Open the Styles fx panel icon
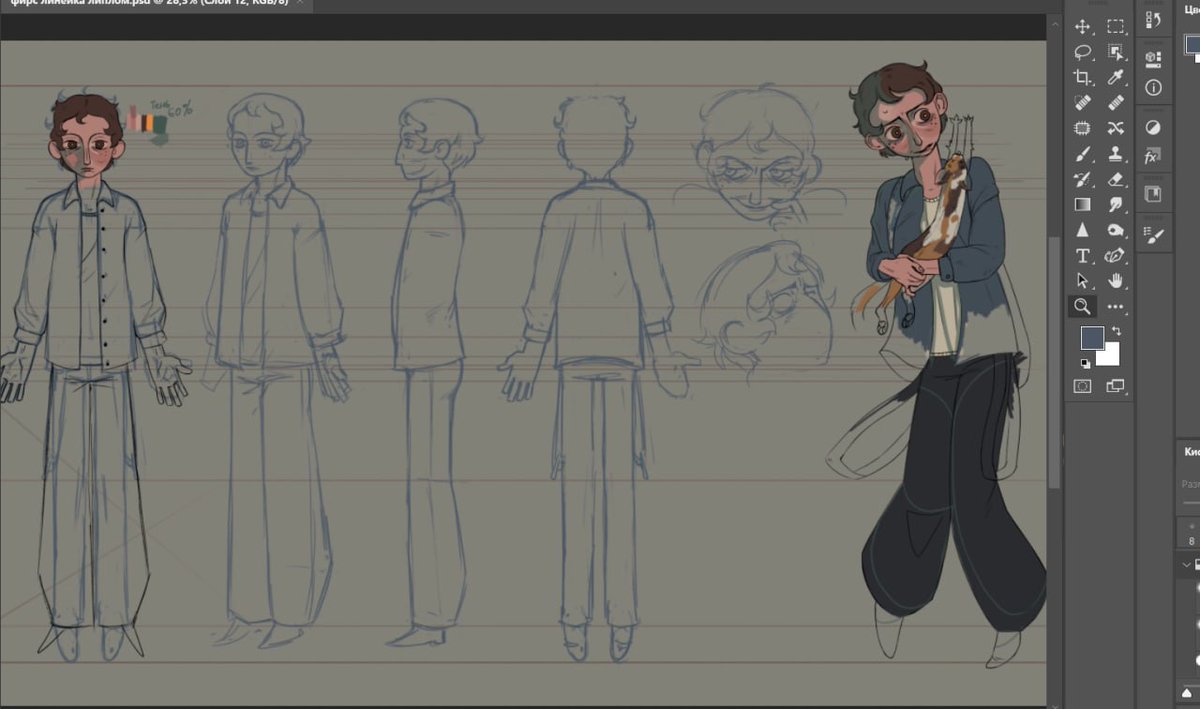The width and height of the screenshot is (1200, 709). point(1153,156)
